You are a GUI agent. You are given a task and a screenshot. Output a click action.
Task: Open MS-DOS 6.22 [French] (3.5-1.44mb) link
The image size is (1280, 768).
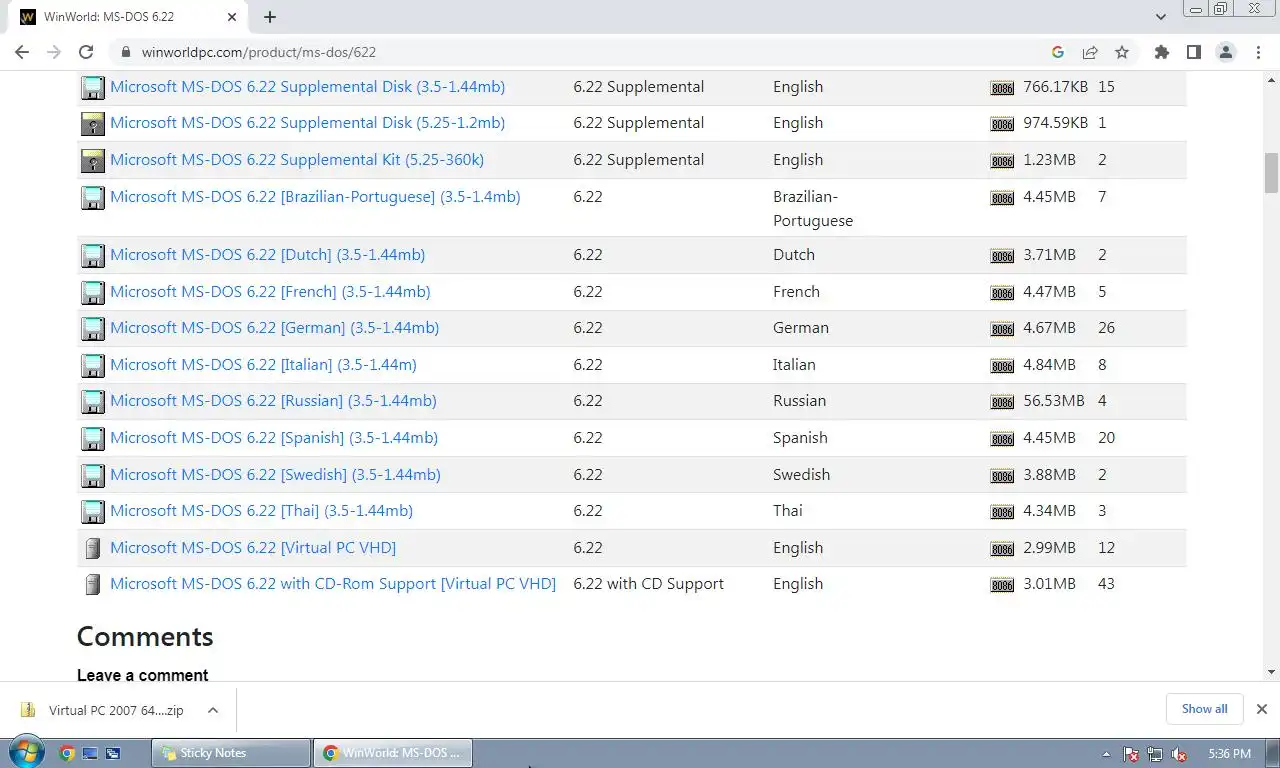click(x=270, y=292)
